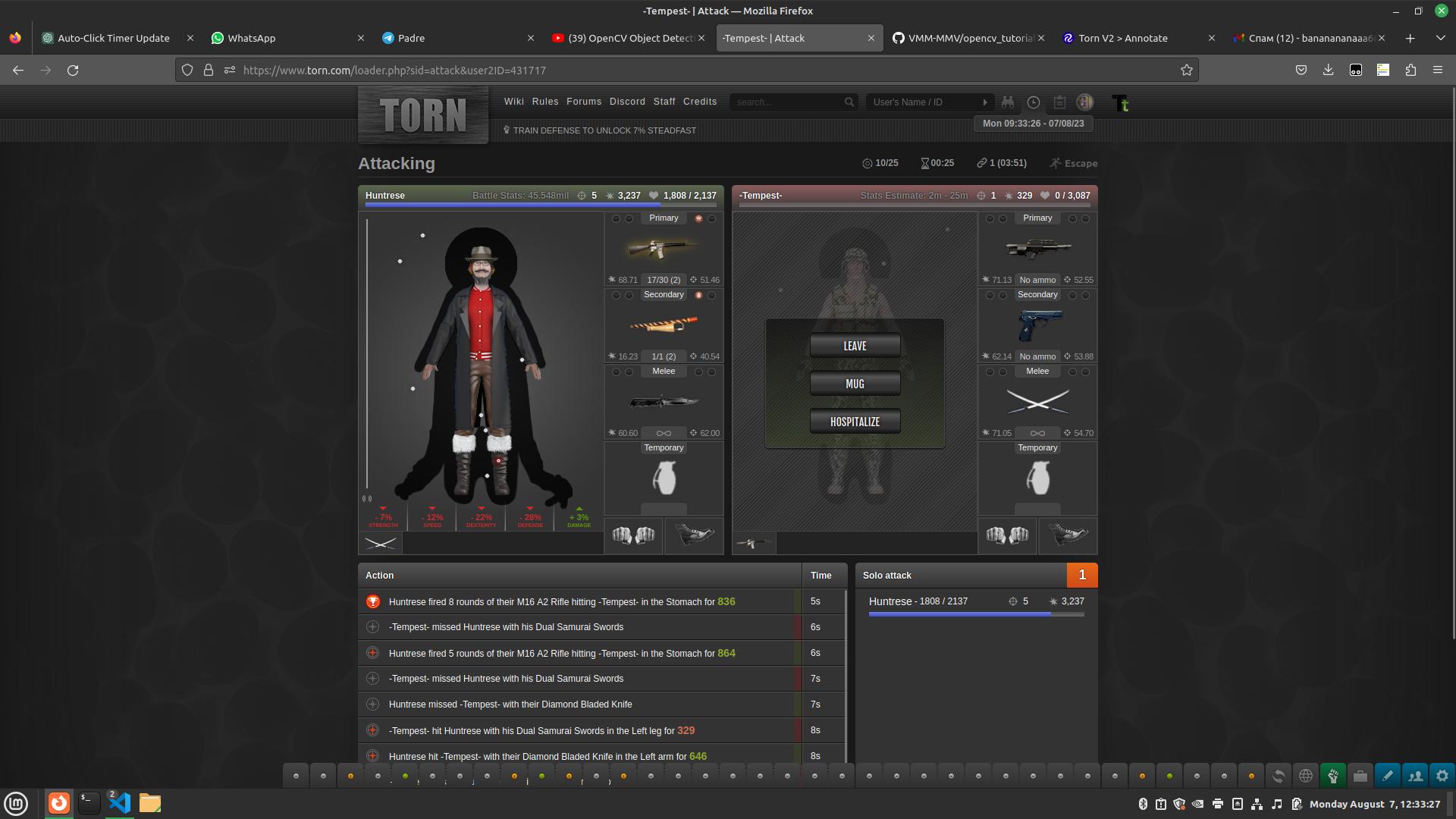Screen dimensions: 1456x819
Task: Click the -28% defense modifier
Action: tap(530, 518)
